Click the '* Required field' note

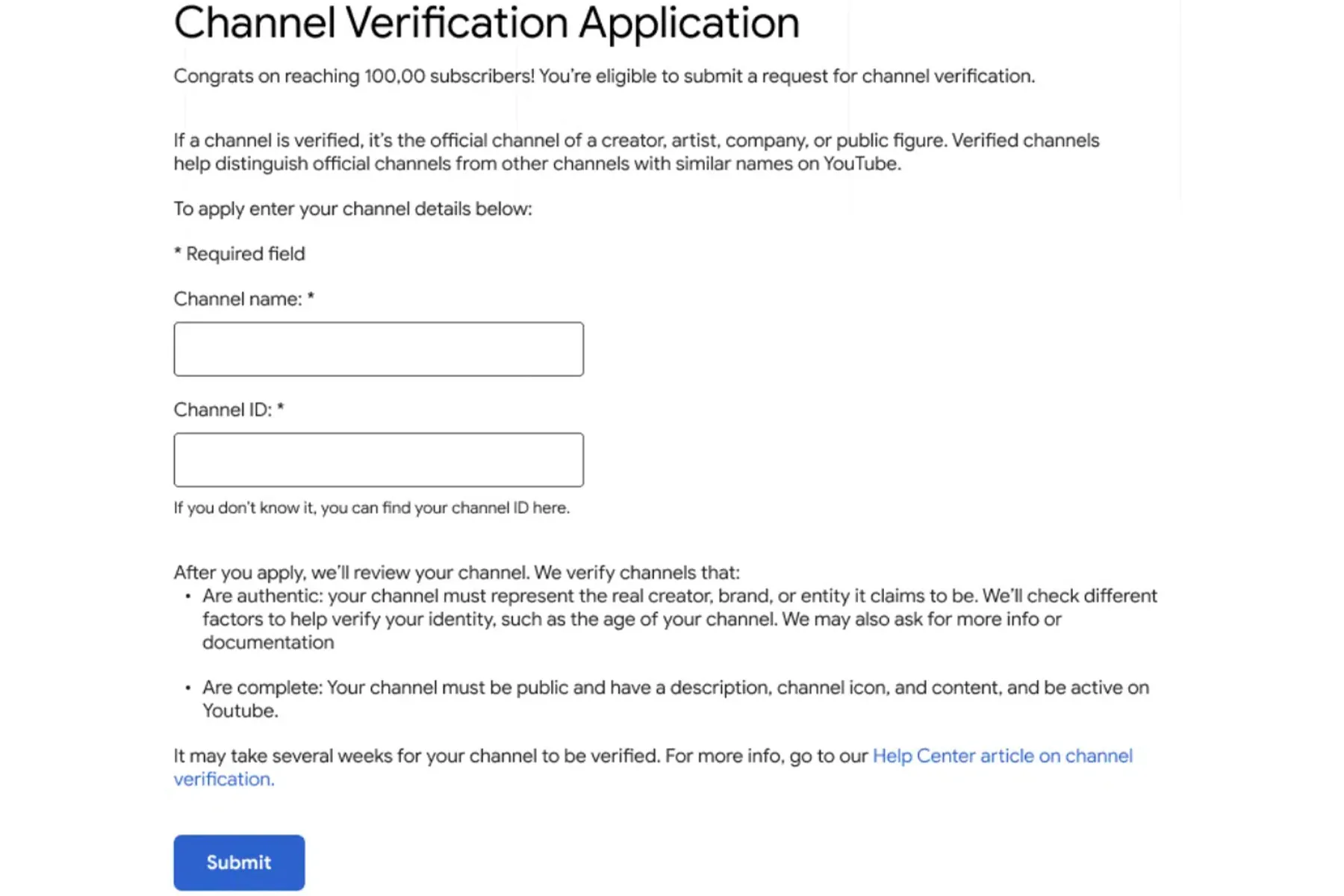[240, 254]
